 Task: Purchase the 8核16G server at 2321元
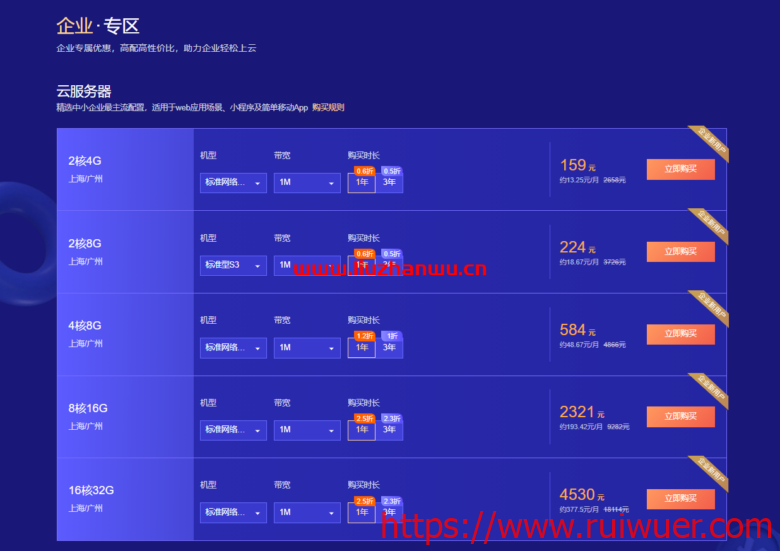(680, 416)
